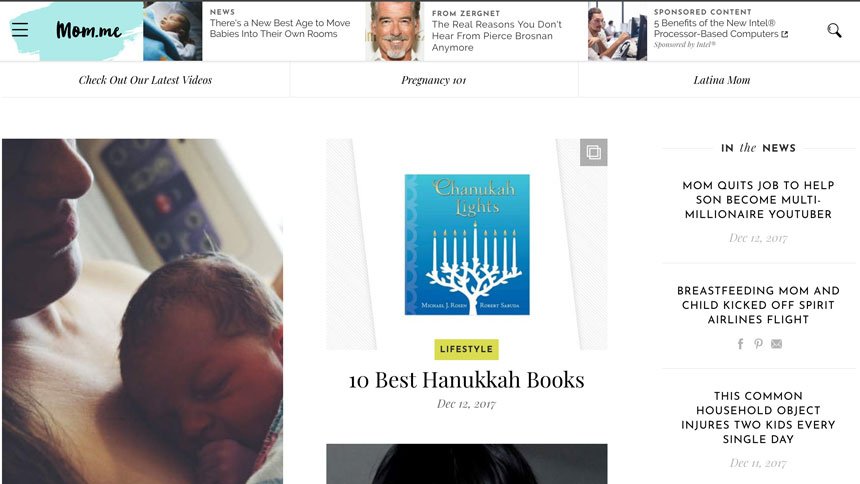Read Common Household Object injury story

pyautogui.click(x=758, y=418)
